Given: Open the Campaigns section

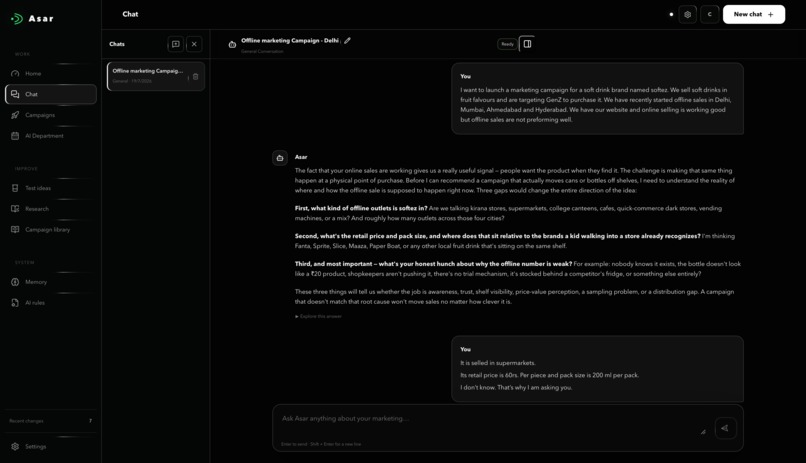Looking at the screenshot, I should [50, 115].
